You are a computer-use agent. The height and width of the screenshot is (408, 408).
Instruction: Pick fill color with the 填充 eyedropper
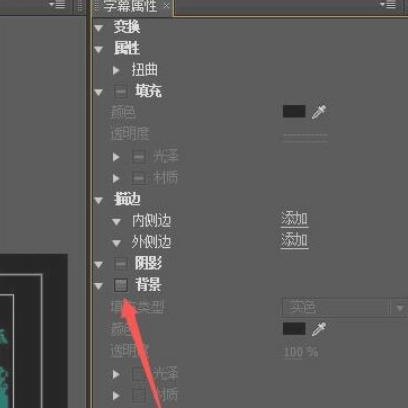pyautogui.click(x=319, y=112)
